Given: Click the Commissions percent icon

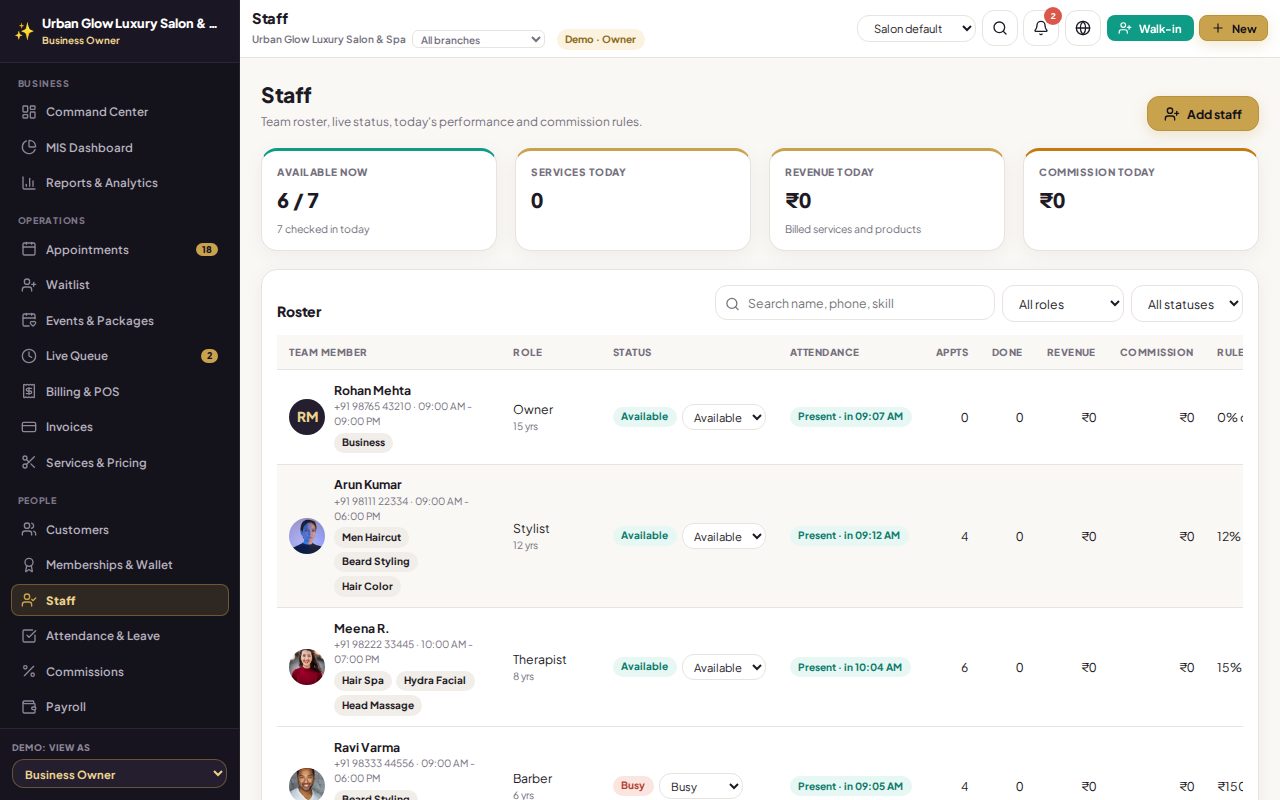Looking at the screenshot, I should [29, 672].
